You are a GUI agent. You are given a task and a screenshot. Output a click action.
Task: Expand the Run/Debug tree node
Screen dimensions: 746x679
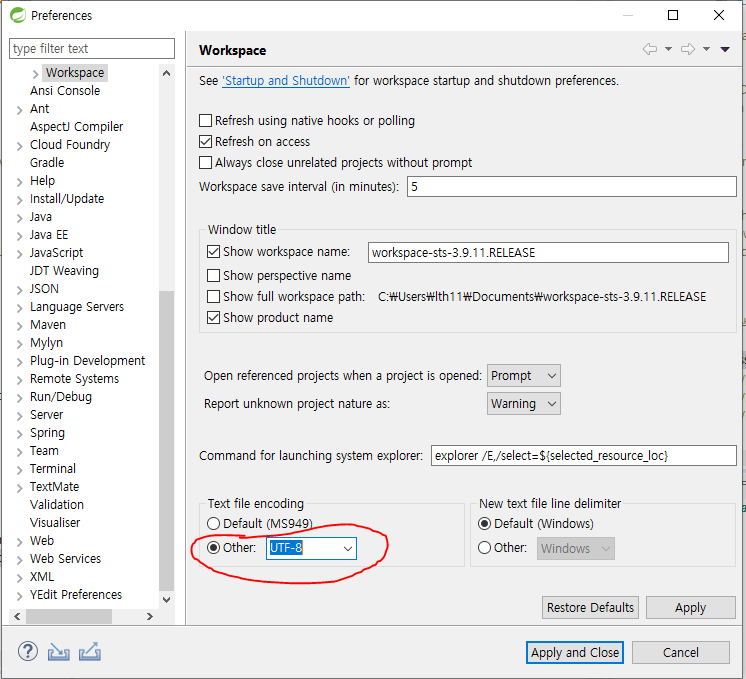pyautogui.click(x=20, y=398)
